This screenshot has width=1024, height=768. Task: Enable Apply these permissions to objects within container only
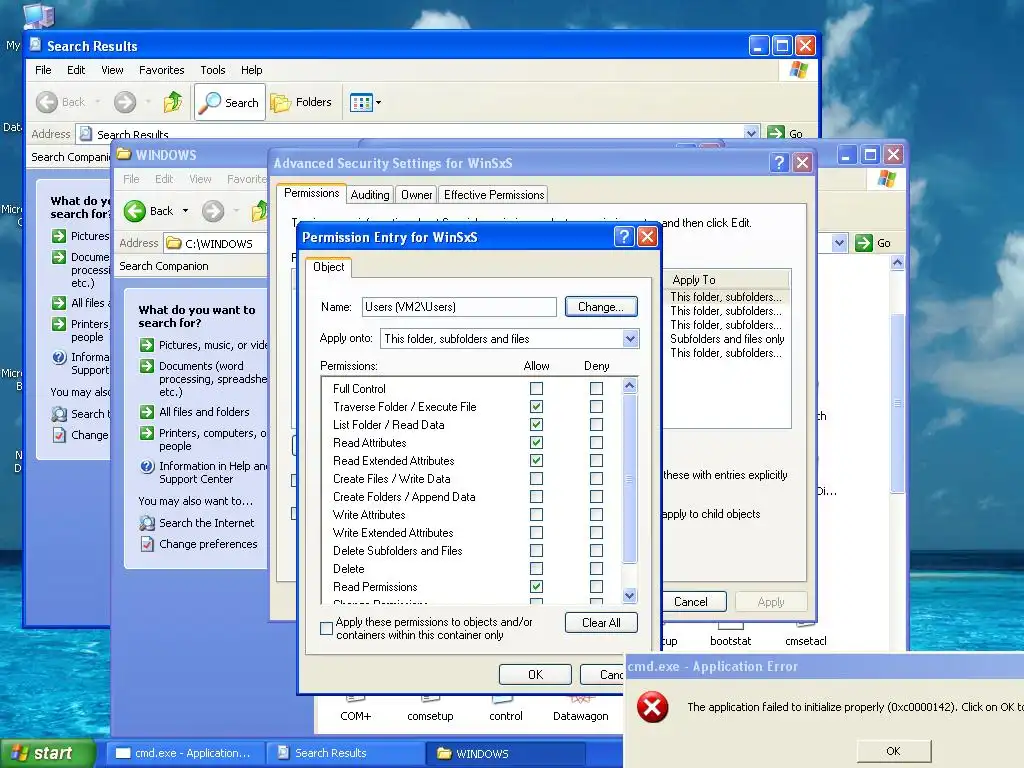pyautogui.click(x=327, y=628)
